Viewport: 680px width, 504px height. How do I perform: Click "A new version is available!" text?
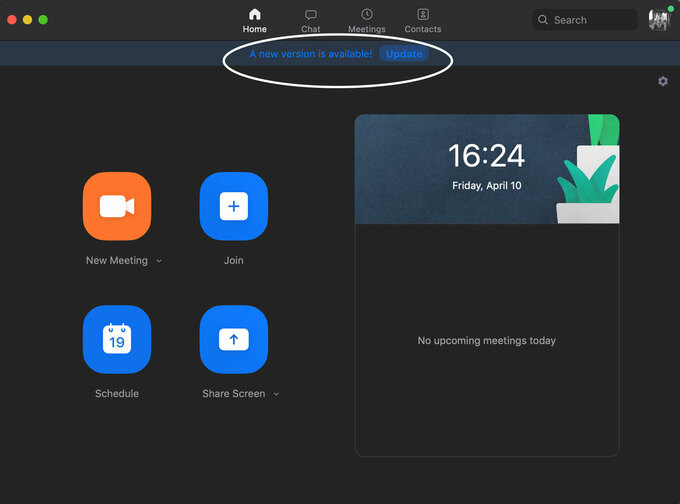pyautogui.click(x=311, y=54)
